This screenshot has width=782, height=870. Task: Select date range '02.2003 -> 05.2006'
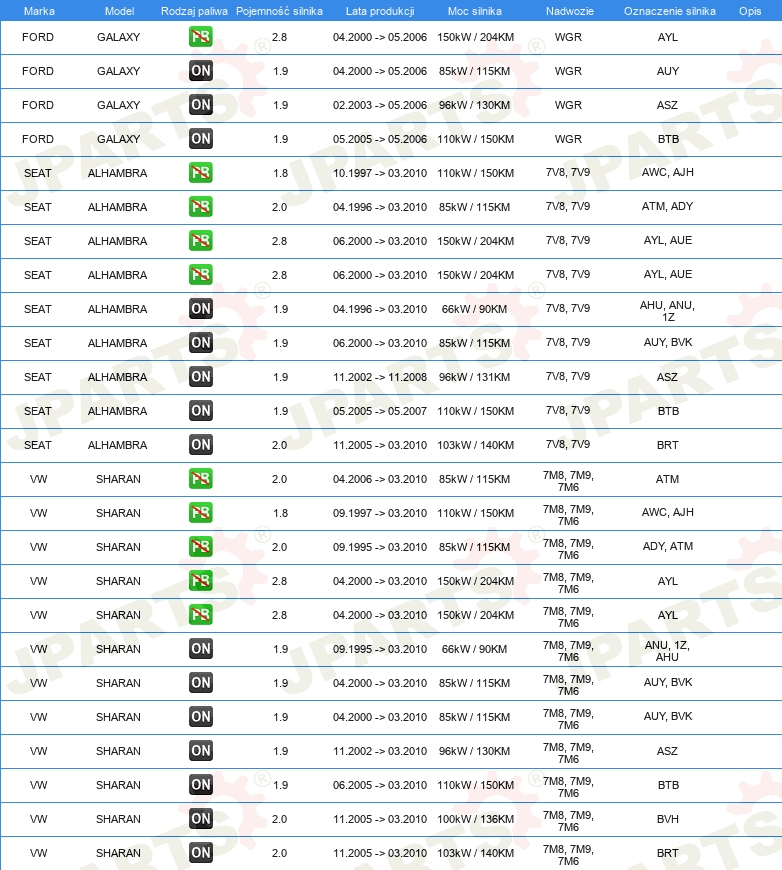click(x=380, y=105)
